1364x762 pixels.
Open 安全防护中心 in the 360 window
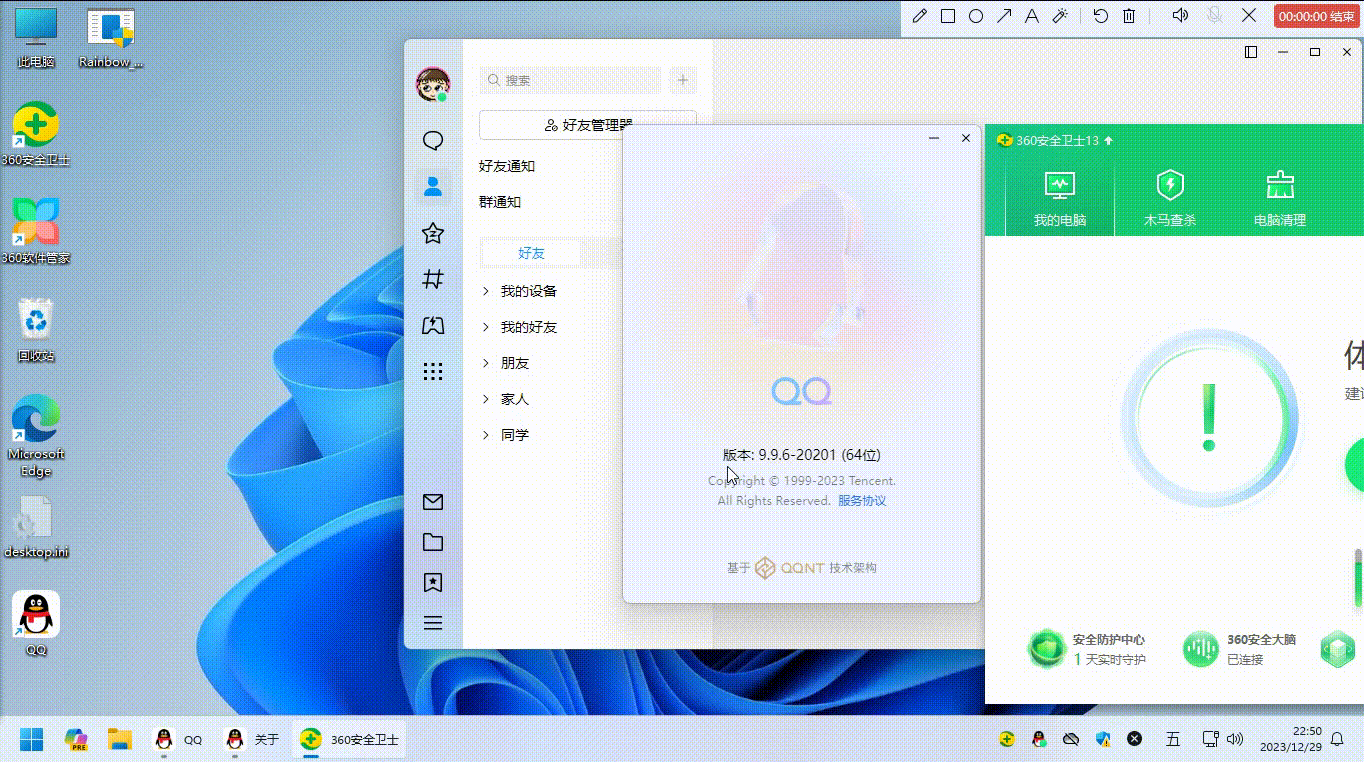point(1087,649)
